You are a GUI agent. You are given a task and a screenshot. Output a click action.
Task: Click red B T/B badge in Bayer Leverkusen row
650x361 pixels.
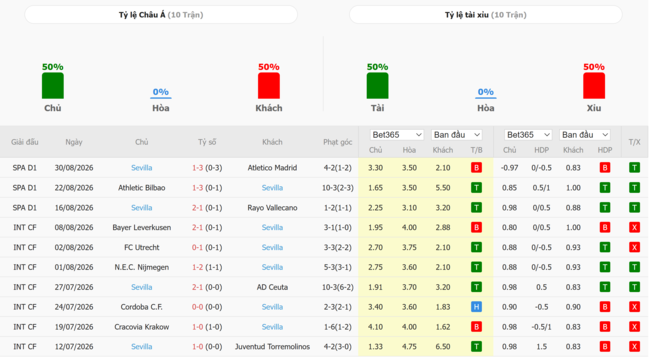click(x=476, y=228)
